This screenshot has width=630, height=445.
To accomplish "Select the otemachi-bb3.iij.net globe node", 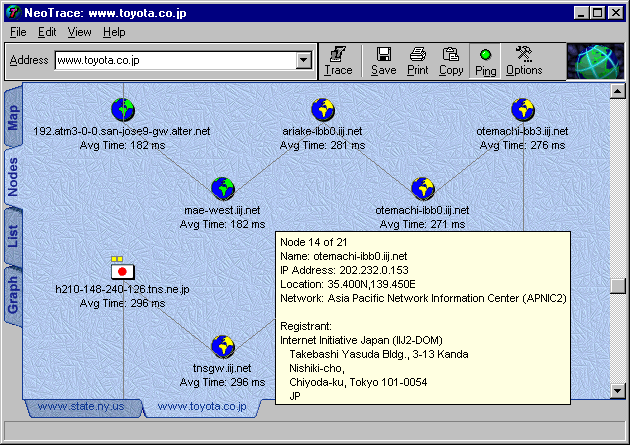I will coord(522,110).
